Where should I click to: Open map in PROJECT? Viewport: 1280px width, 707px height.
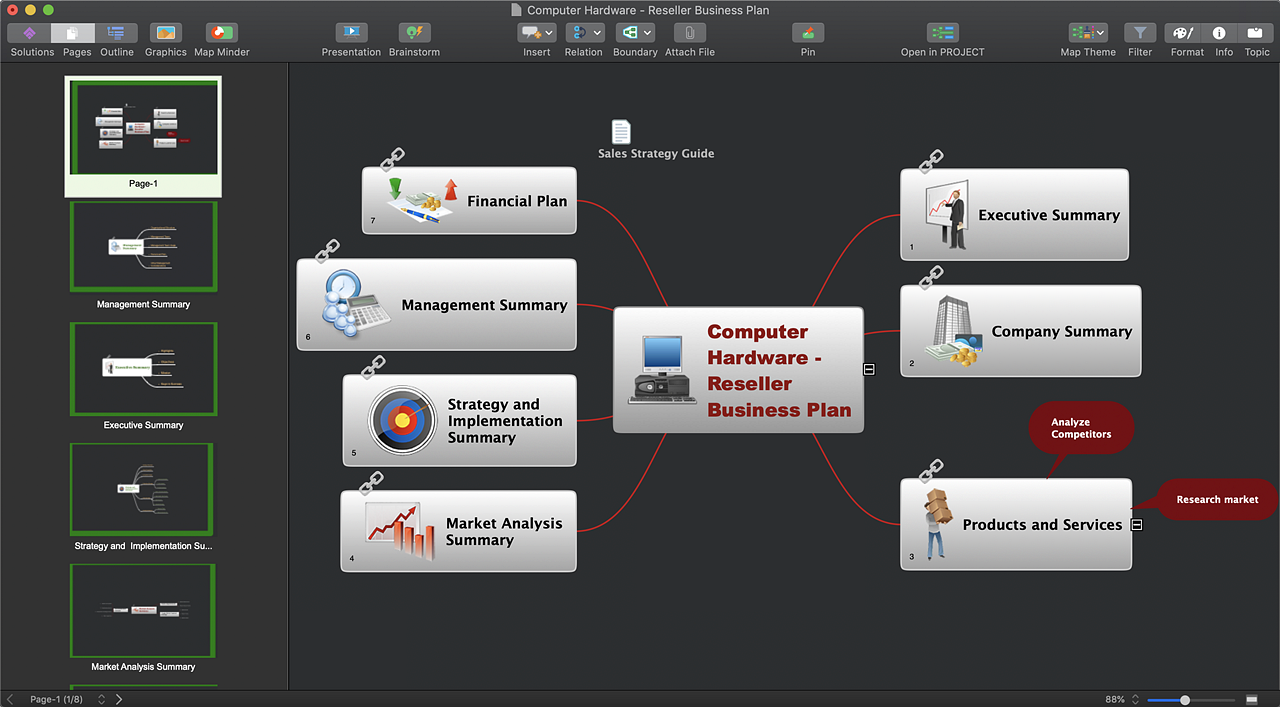pos(942,33)
